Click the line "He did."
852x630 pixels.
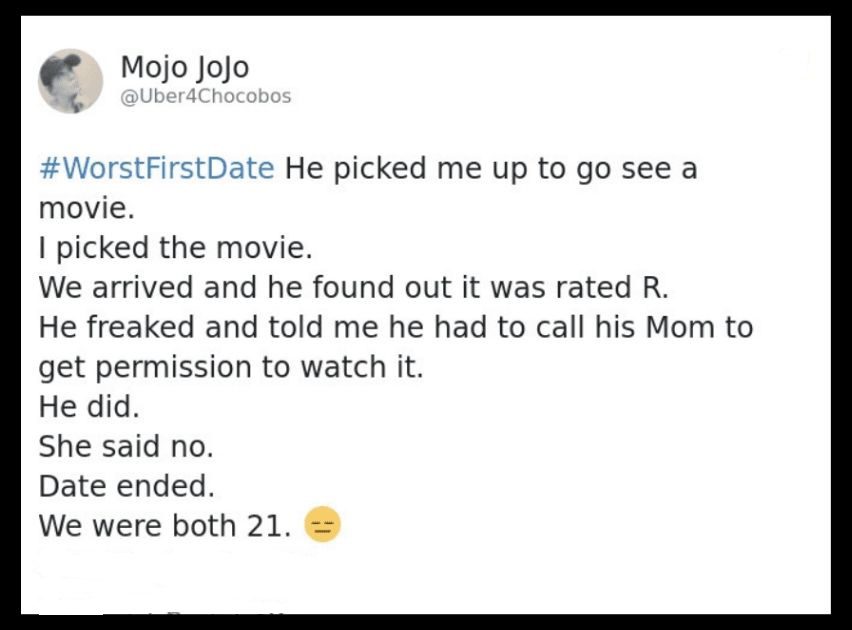[89, 406]
